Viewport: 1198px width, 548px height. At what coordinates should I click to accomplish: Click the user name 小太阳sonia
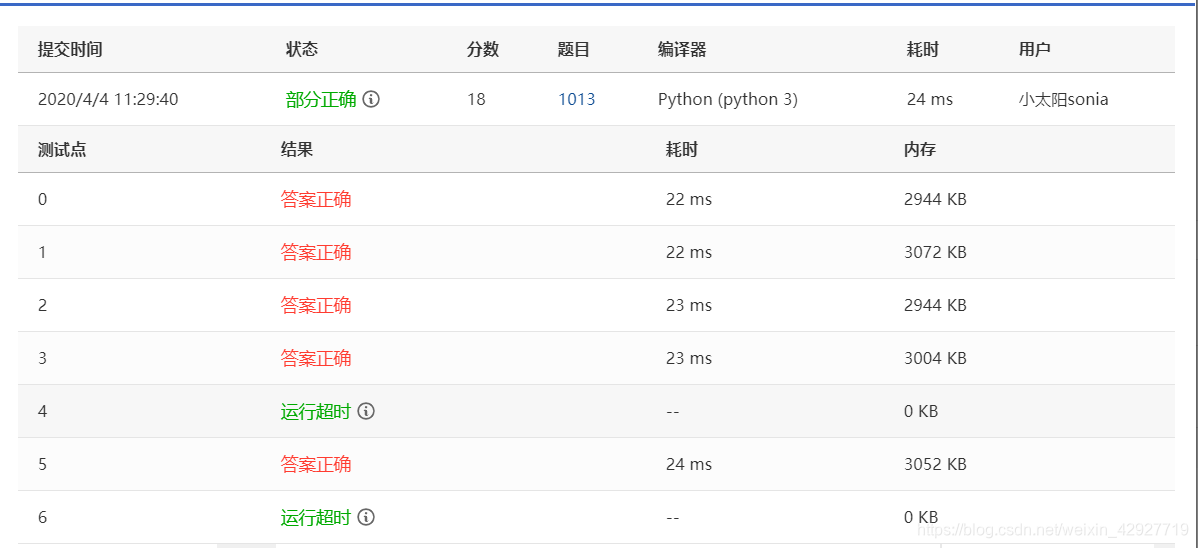click(1063, 99)
